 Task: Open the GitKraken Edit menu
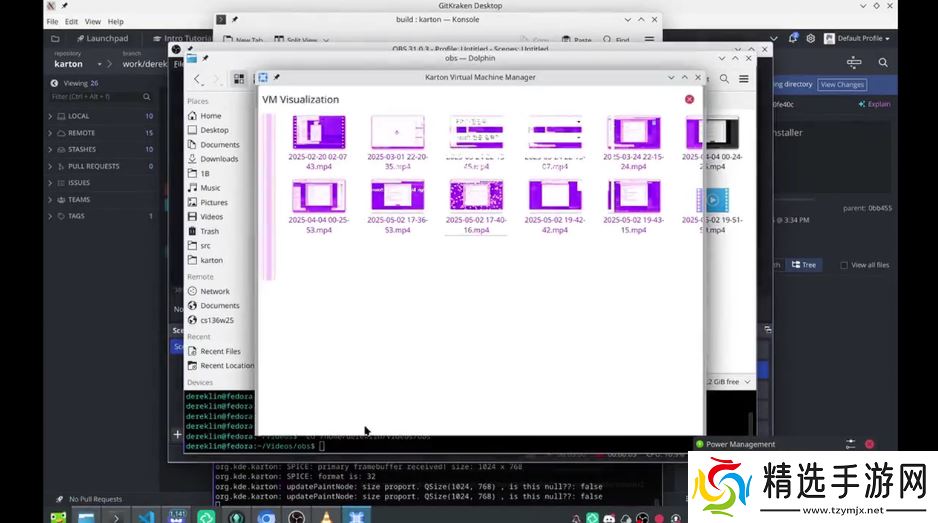tap(71, 21)
